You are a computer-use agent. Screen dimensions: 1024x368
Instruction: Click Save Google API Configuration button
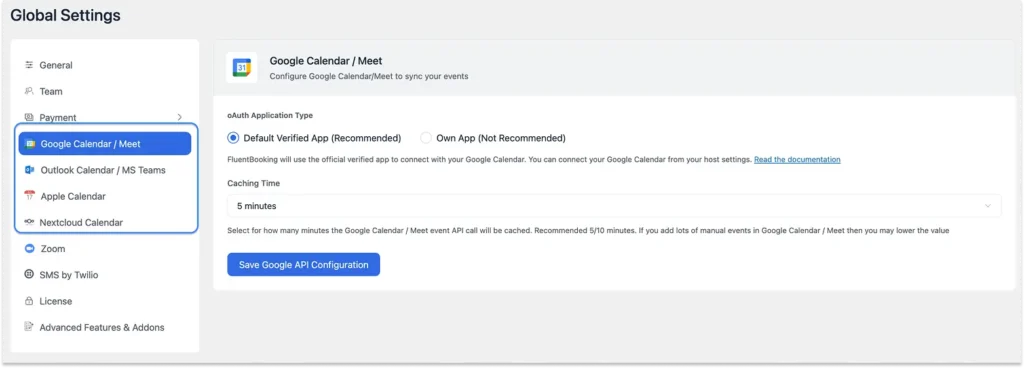coord(304,265)
